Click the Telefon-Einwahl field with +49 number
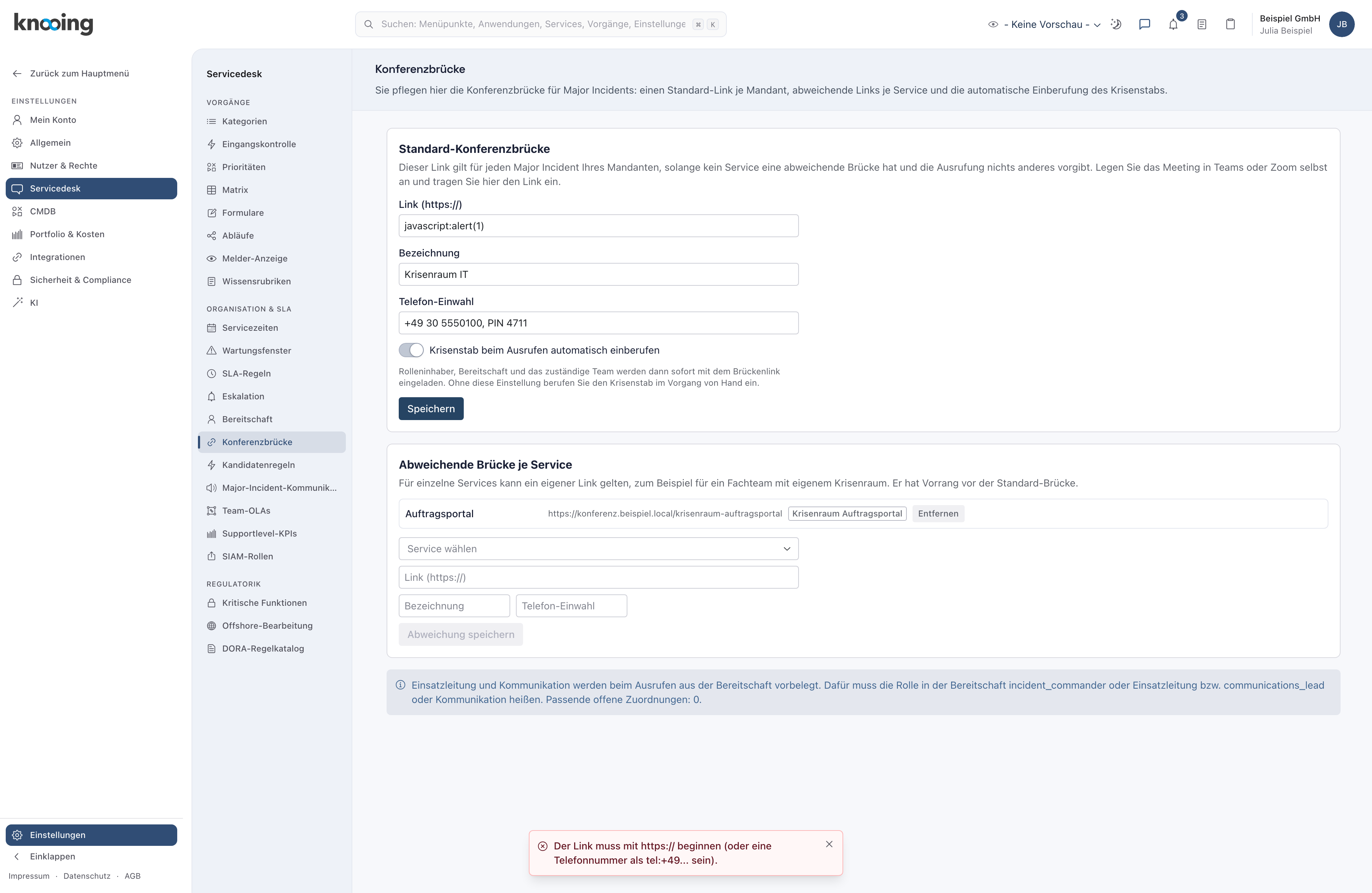This screenshot has width=1372, height=893. [x=598, y=323]
